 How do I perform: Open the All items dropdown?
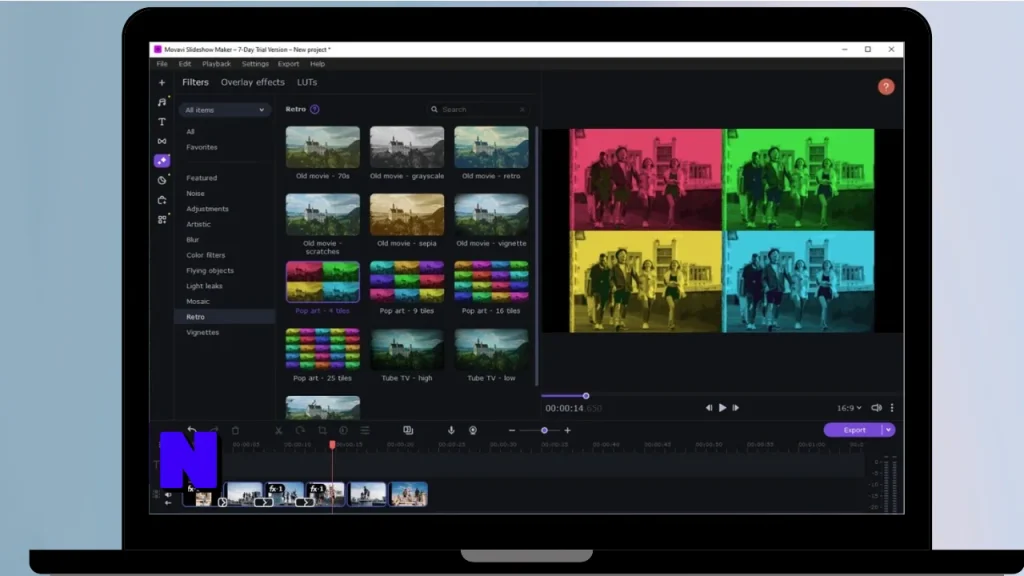click(224, 110)
